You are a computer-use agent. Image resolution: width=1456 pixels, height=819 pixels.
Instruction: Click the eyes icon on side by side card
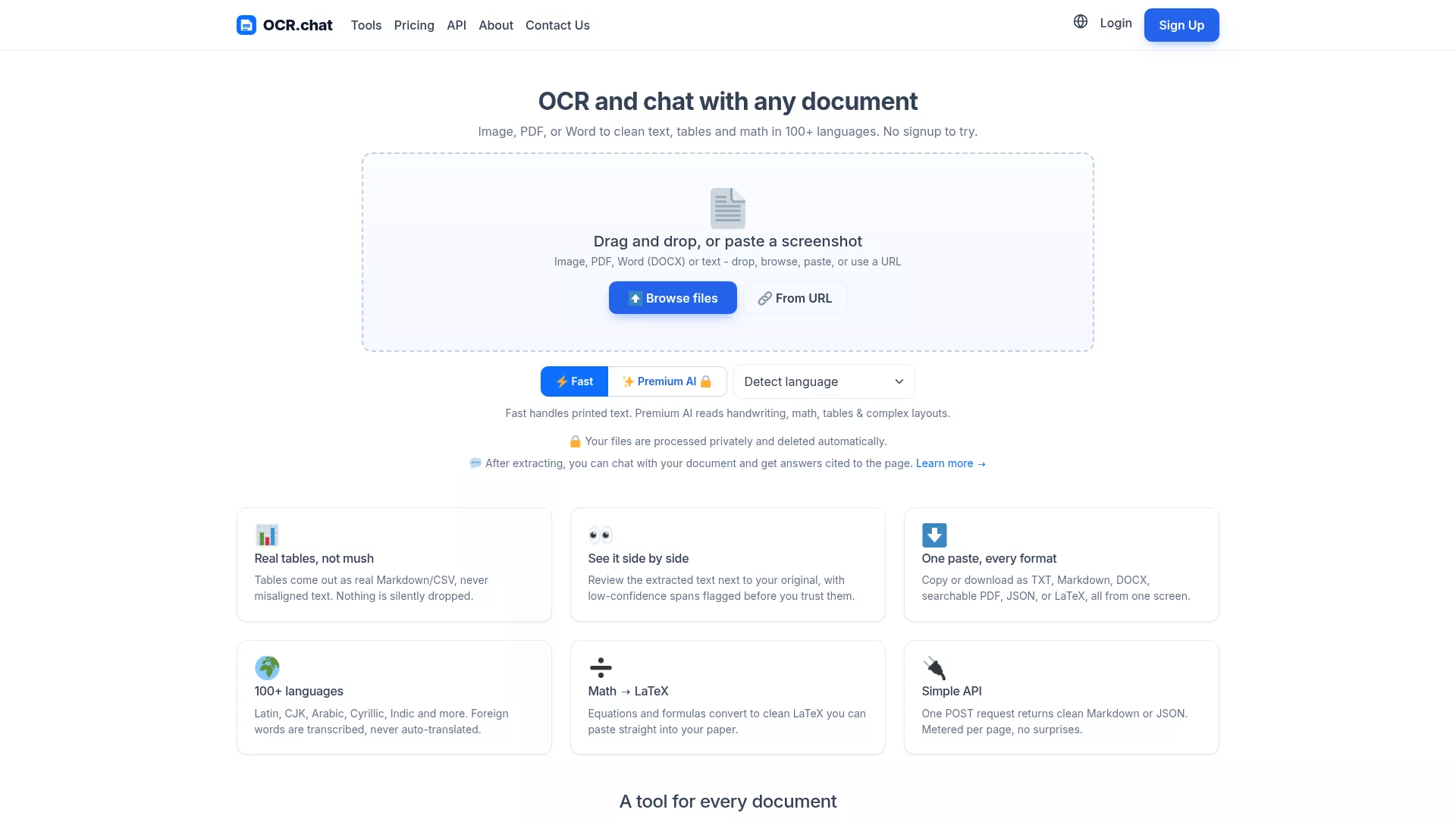(x=601, y=535)
